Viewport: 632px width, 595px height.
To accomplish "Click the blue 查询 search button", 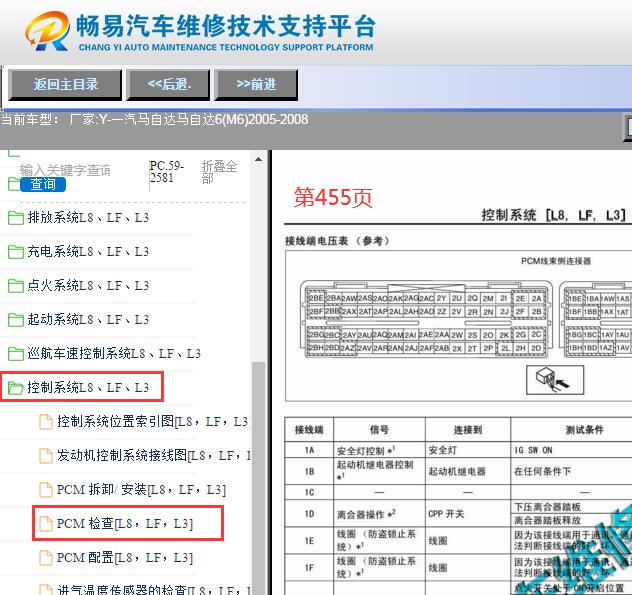I will (43, 184).
